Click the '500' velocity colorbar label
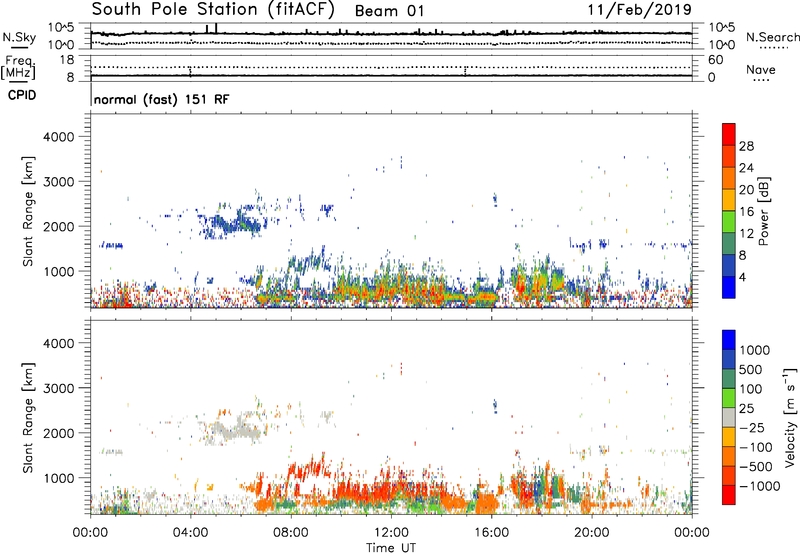Image resolution: width=800 pixels, height=554 pixels. click(751, 369)
